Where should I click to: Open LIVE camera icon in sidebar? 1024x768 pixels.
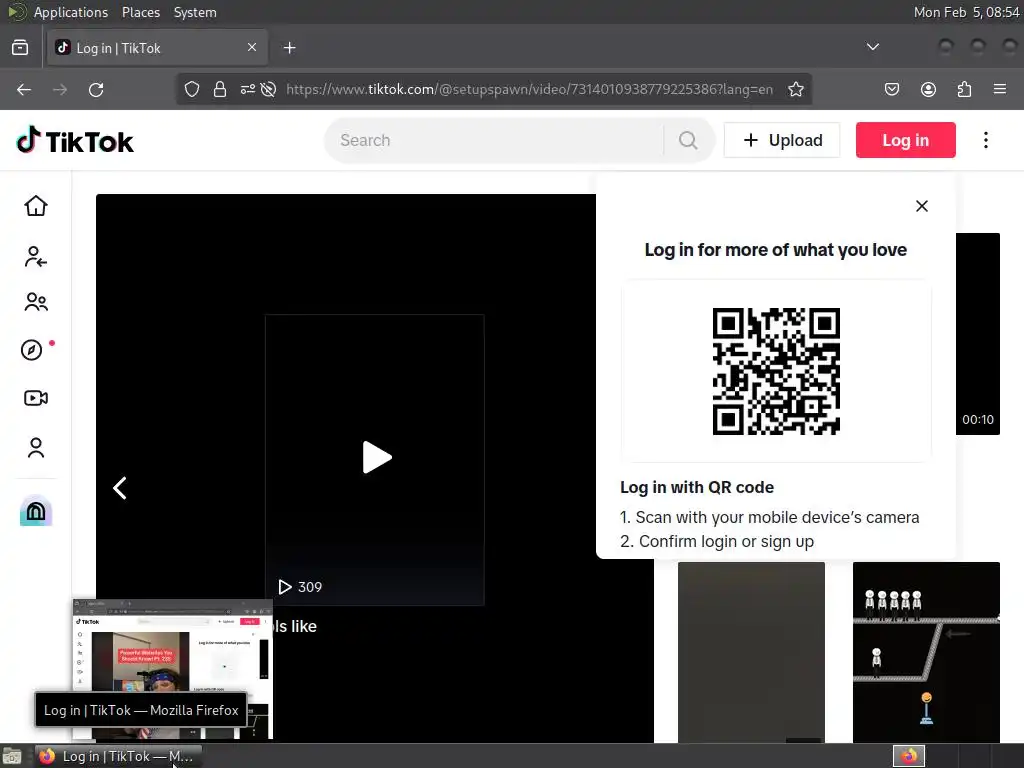(x=36, y=398)
